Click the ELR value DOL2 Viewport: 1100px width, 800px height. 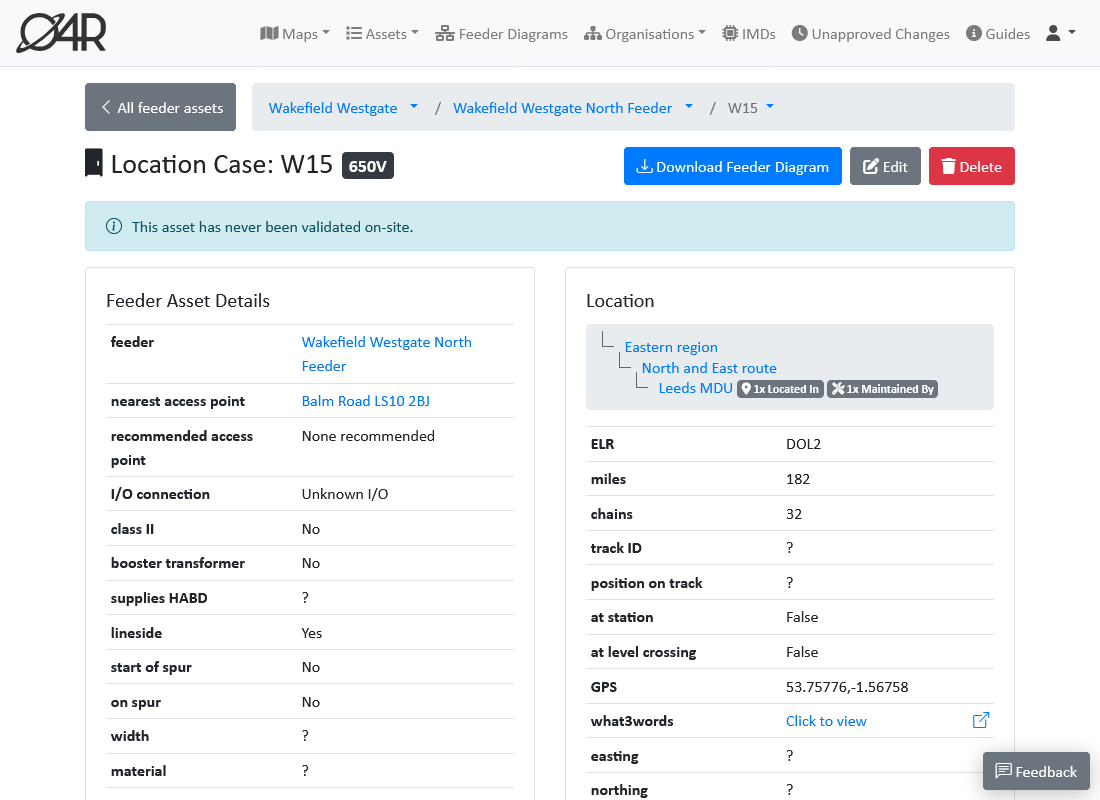803,444
